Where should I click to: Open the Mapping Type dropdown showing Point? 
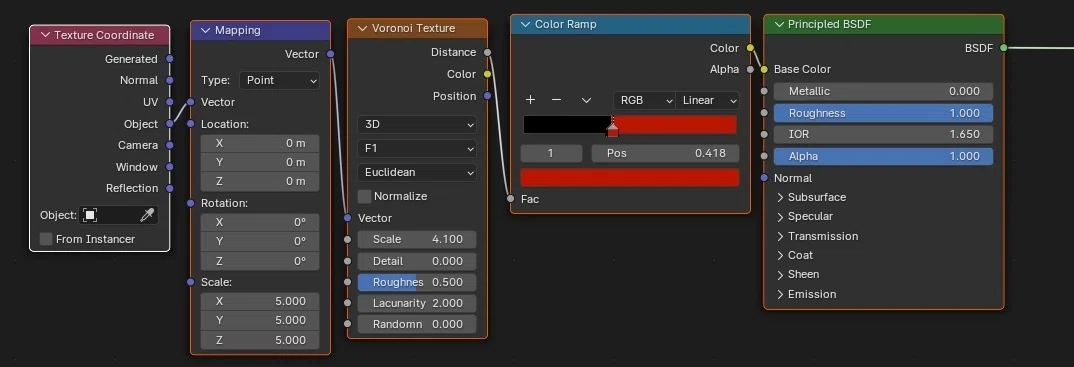tap(279, 80)
